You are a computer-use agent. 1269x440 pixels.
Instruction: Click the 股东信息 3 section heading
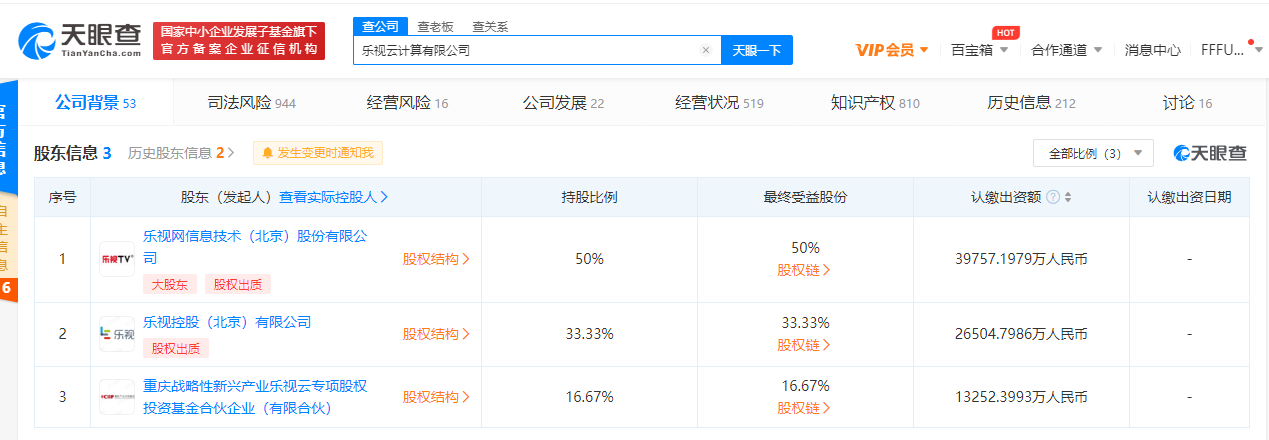73,153
